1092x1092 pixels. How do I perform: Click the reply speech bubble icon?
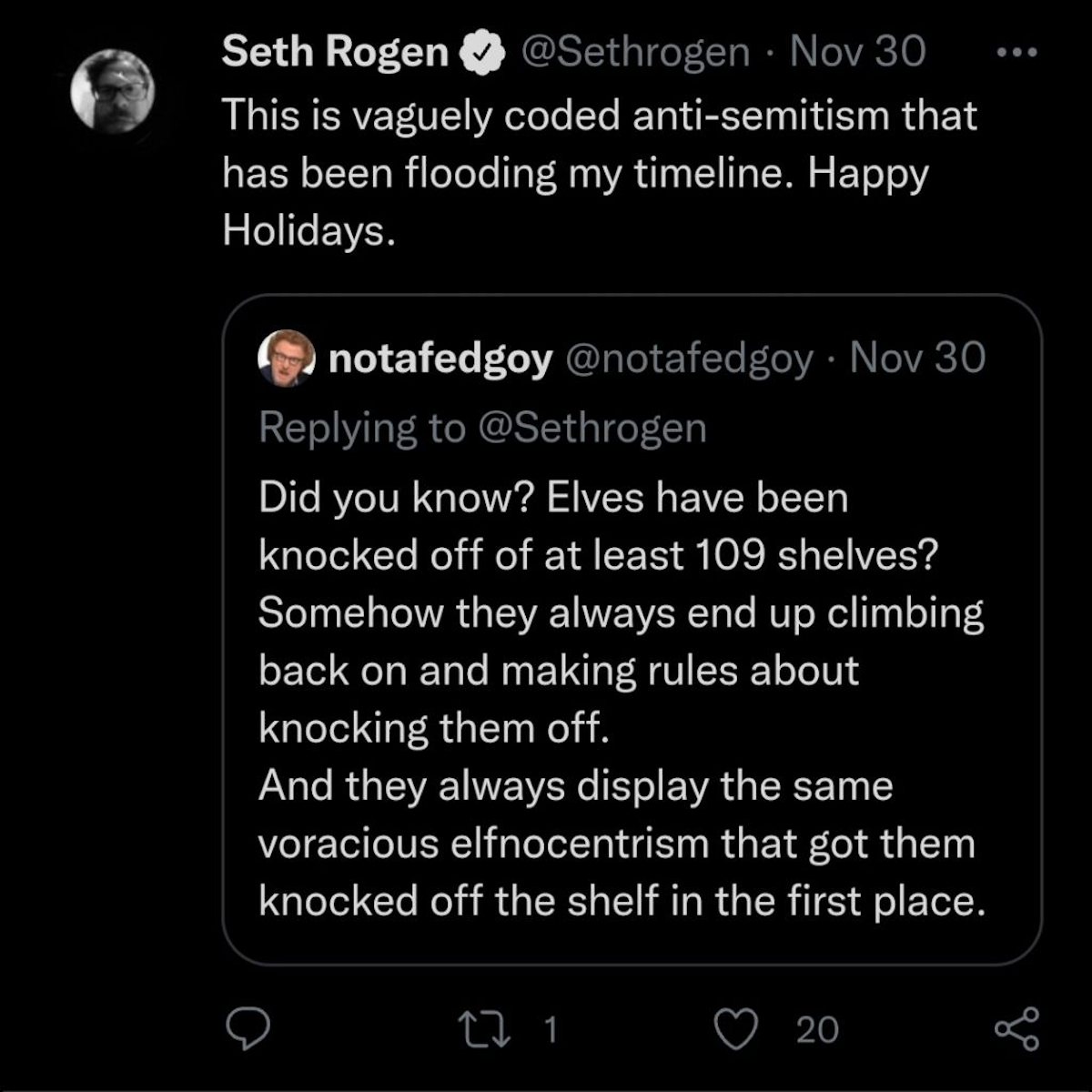[248, 1029]
